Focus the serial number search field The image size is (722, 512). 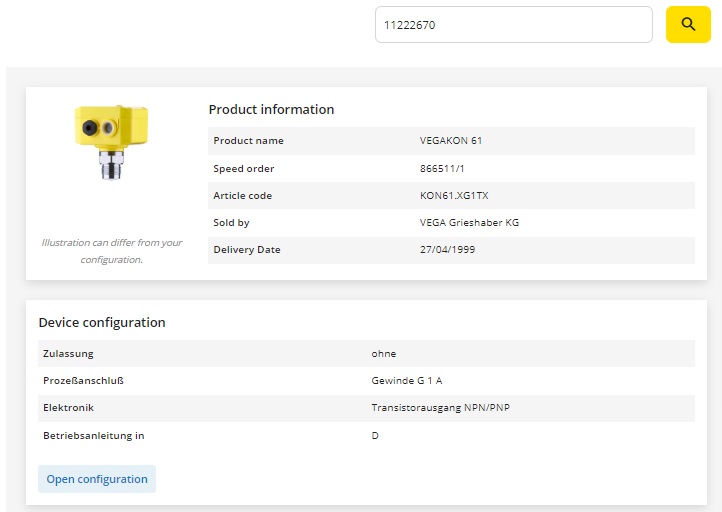click(513, 25)
